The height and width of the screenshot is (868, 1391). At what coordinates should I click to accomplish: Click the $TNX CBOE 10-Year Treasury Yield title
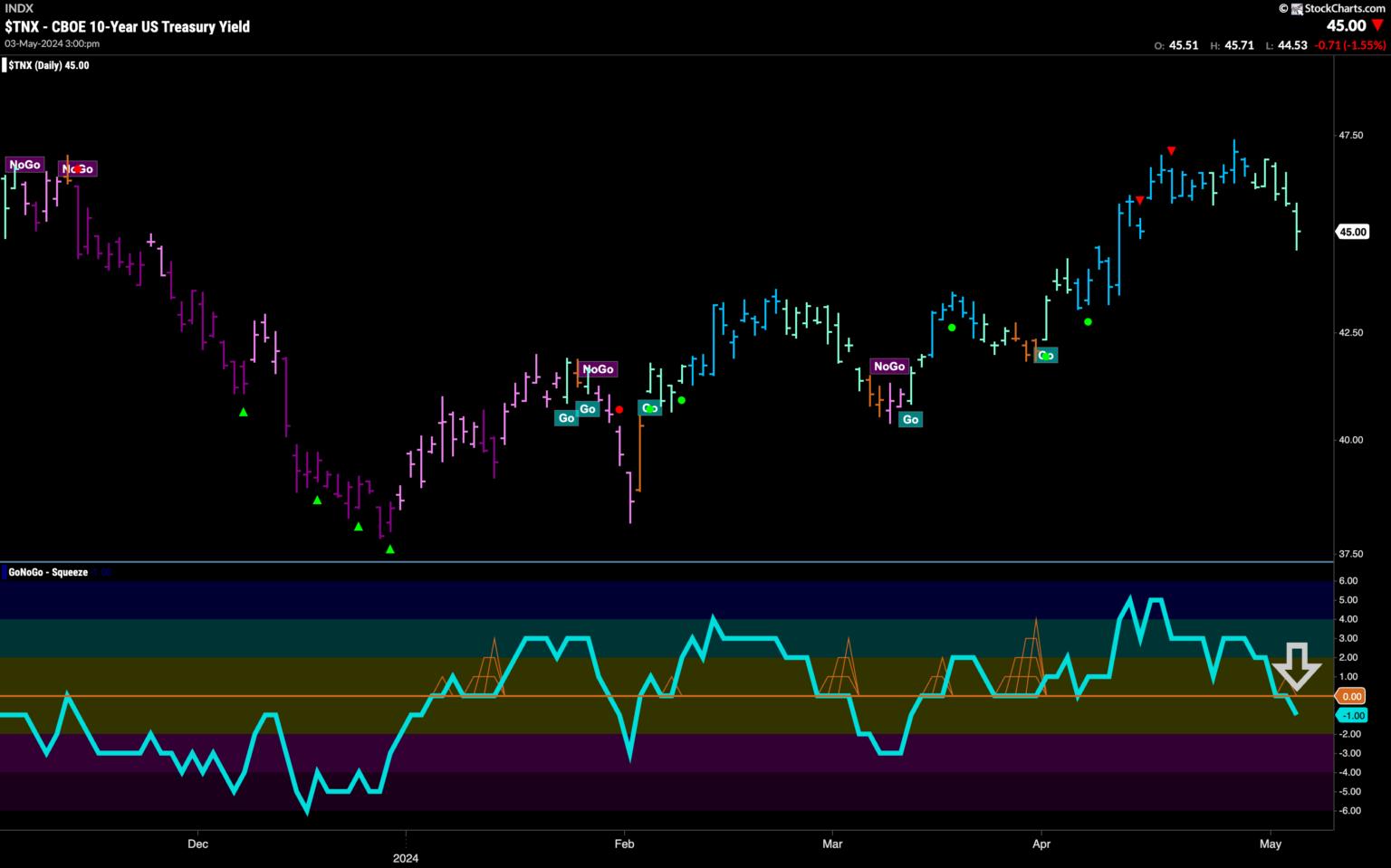127,27
